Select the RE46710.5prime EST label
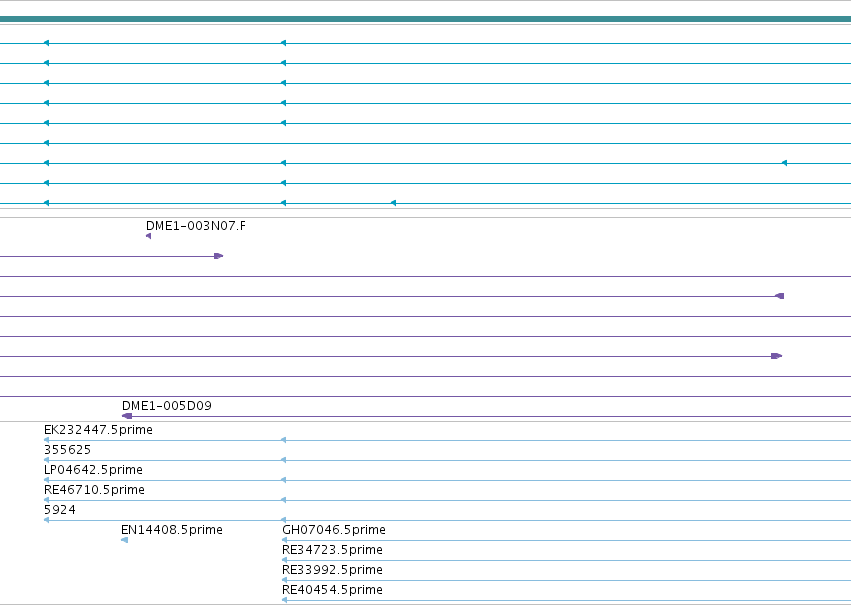The height and width of the screenshot is (605, 851). coord(94,490)
